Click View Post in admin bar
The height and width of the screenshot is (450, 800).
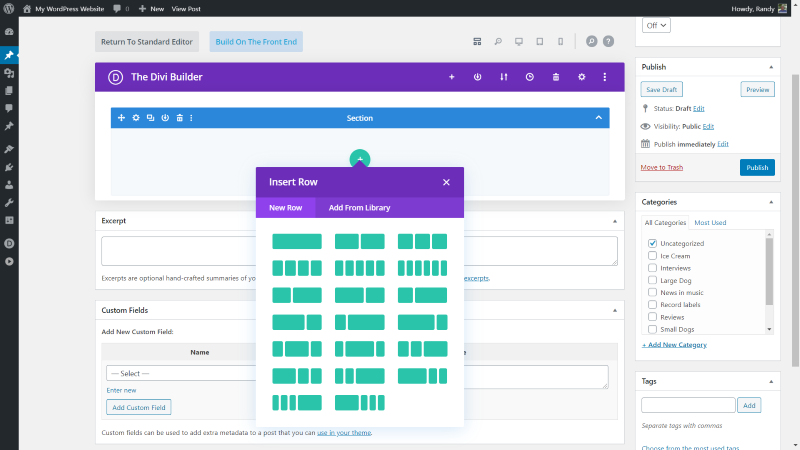(x=186, y=9)
